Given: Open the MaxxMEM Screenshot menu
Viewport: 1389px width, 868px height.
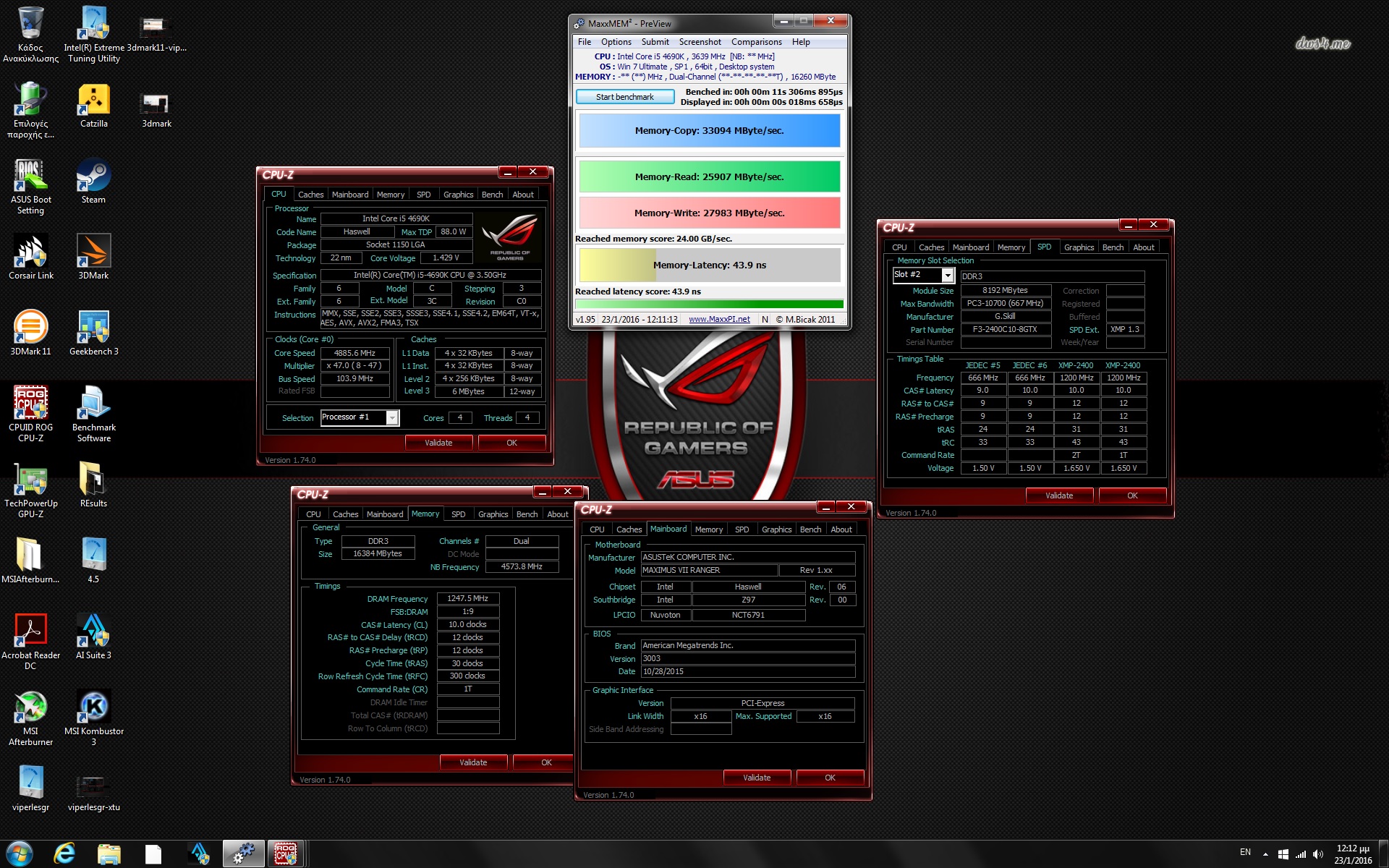Looking at the screenshot, I should coord(700,42).
